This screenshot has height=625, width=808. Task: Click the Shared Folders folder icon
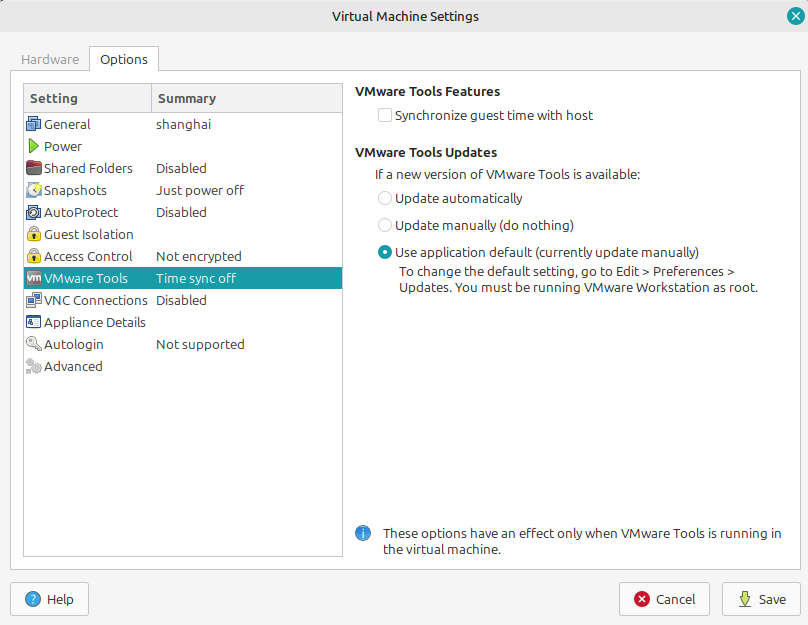(33, 168)
